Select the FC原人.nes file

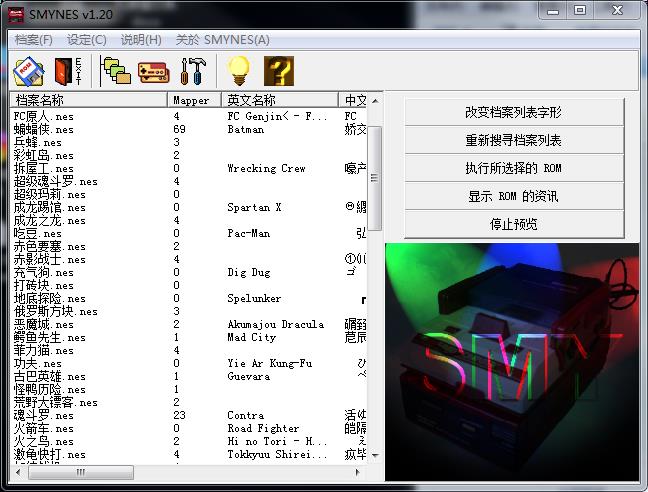click(44, 116)
